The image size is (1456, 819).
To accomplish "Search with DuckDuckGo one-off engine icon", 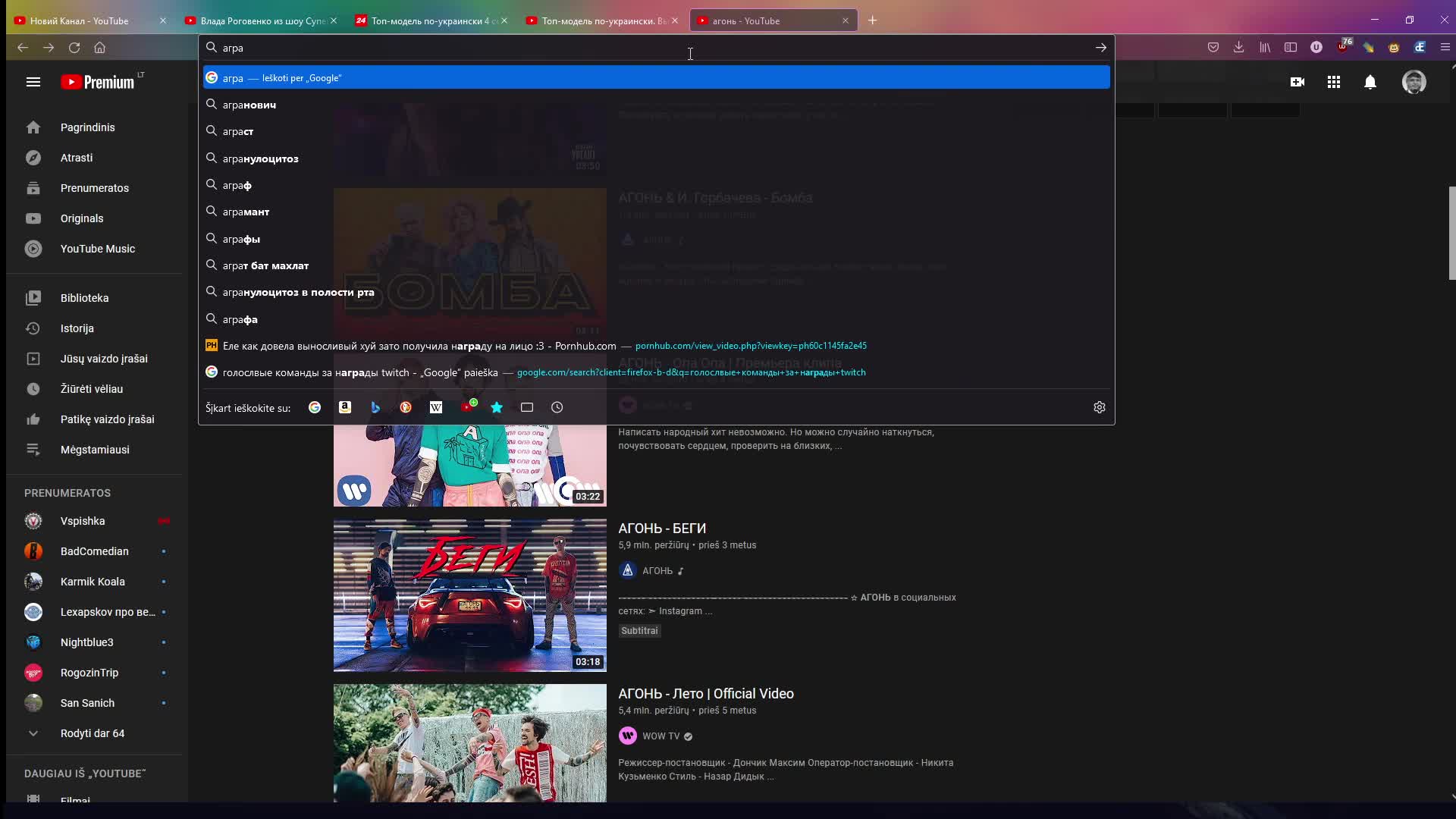I will [x=406, y=407].
